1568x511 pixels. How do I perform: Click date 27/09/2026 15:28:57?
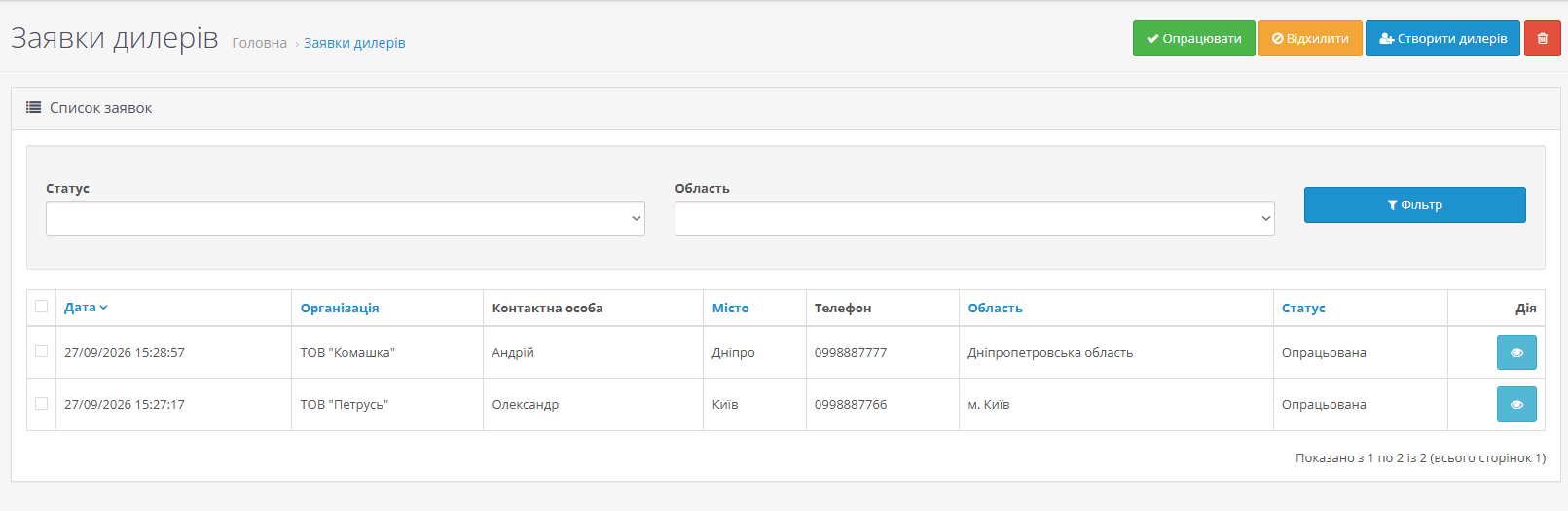(125, 352)
